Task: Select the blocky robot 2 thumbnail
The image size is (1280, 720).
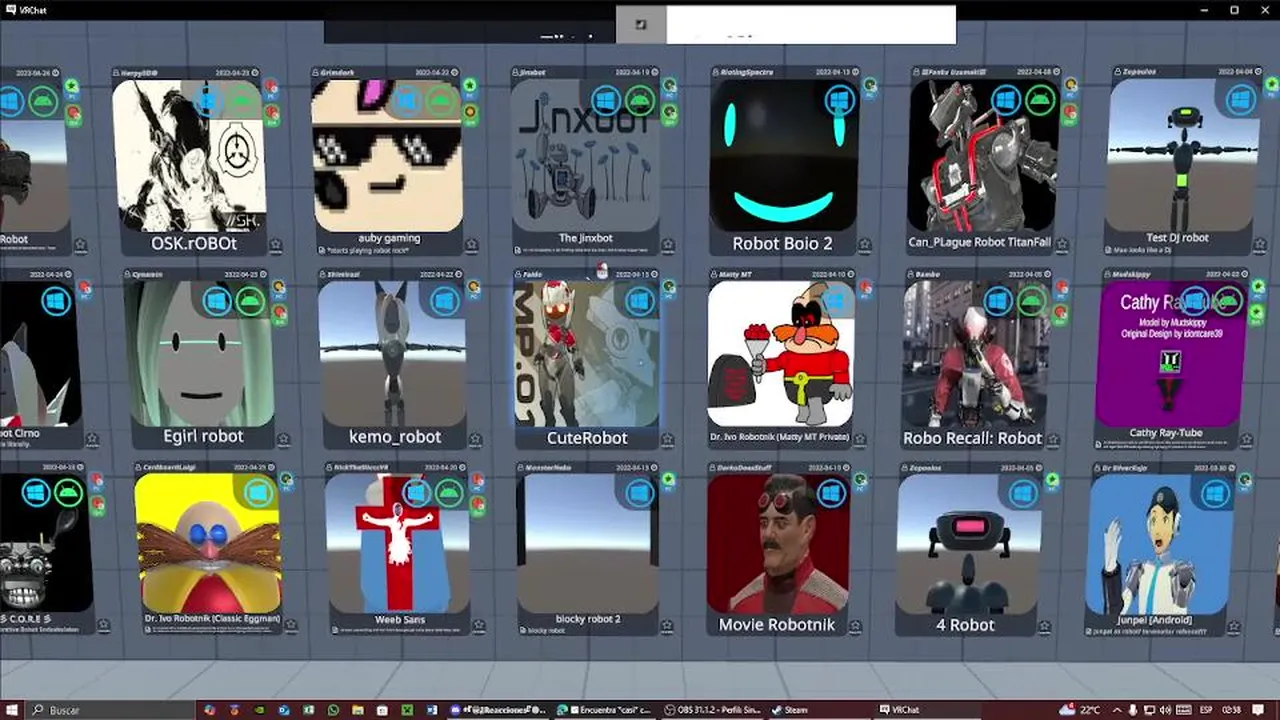Action: pos(589,543)
